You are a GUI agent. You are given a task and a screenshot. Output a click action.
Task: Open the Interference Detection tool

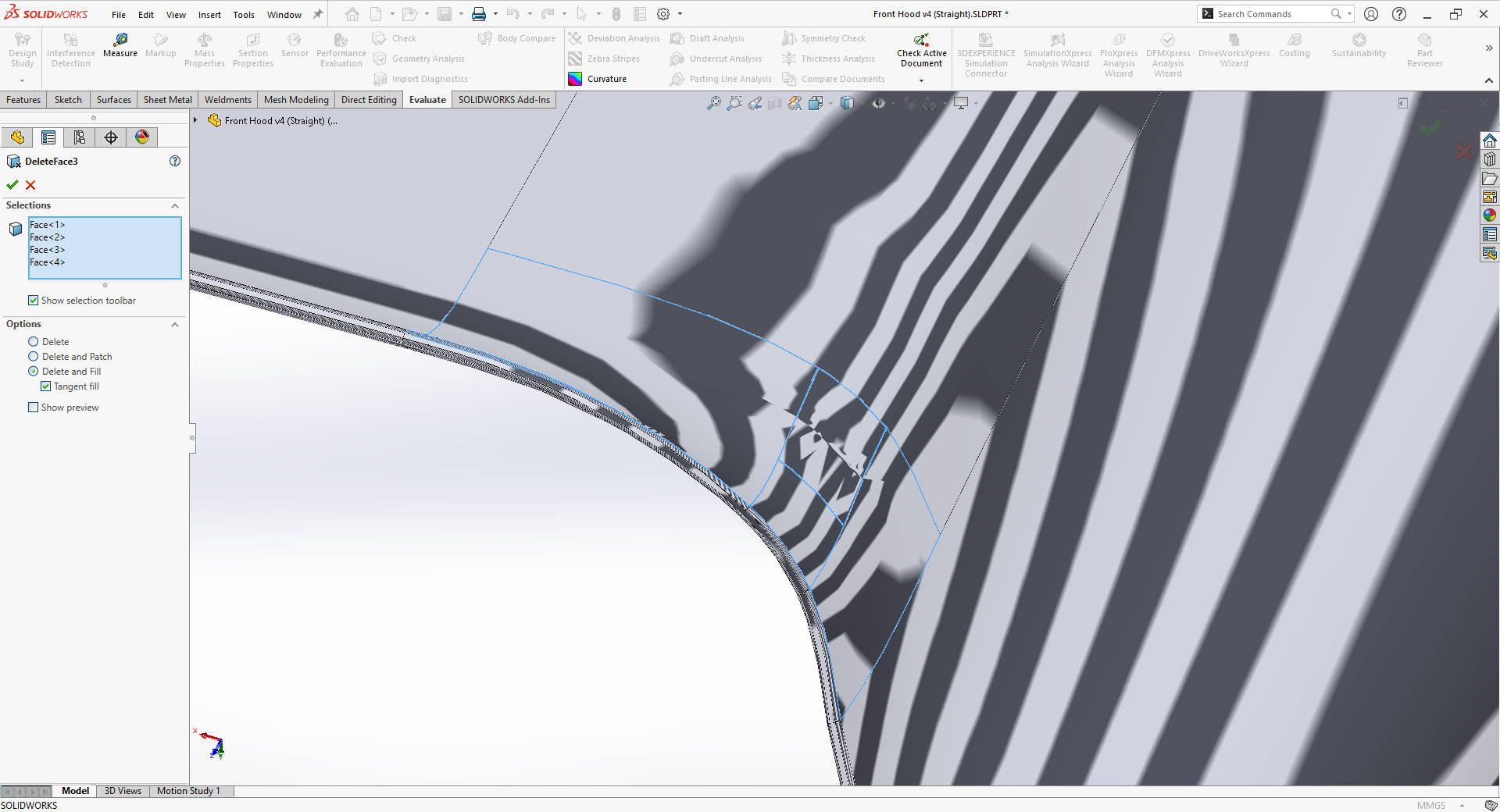click(70, 48)
